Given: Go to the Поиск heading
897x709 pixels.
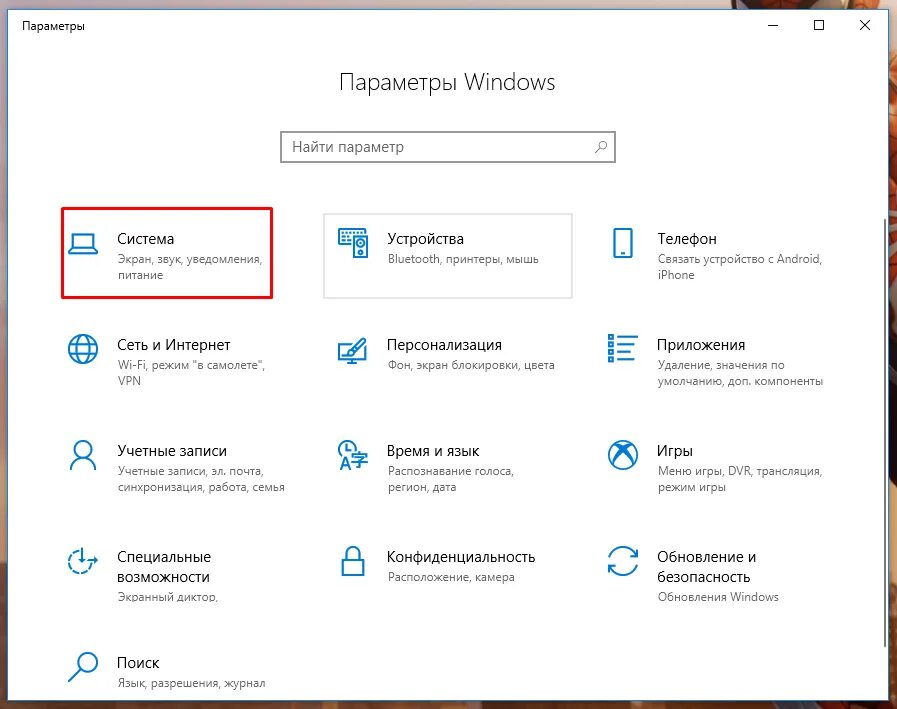Looking at the screenshot, I should coord(138,663).
